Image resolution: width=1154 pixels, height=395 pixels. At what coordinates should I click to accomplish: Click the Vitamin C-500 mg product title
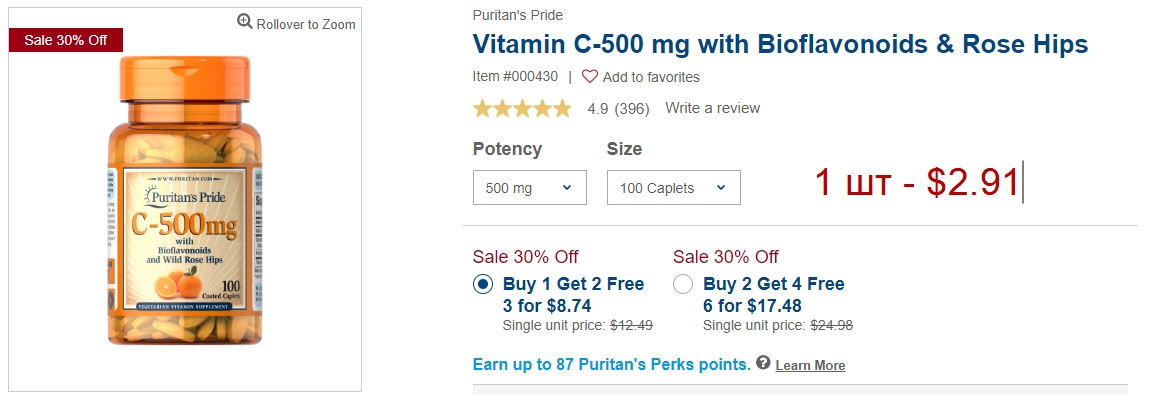pos(780,44)
